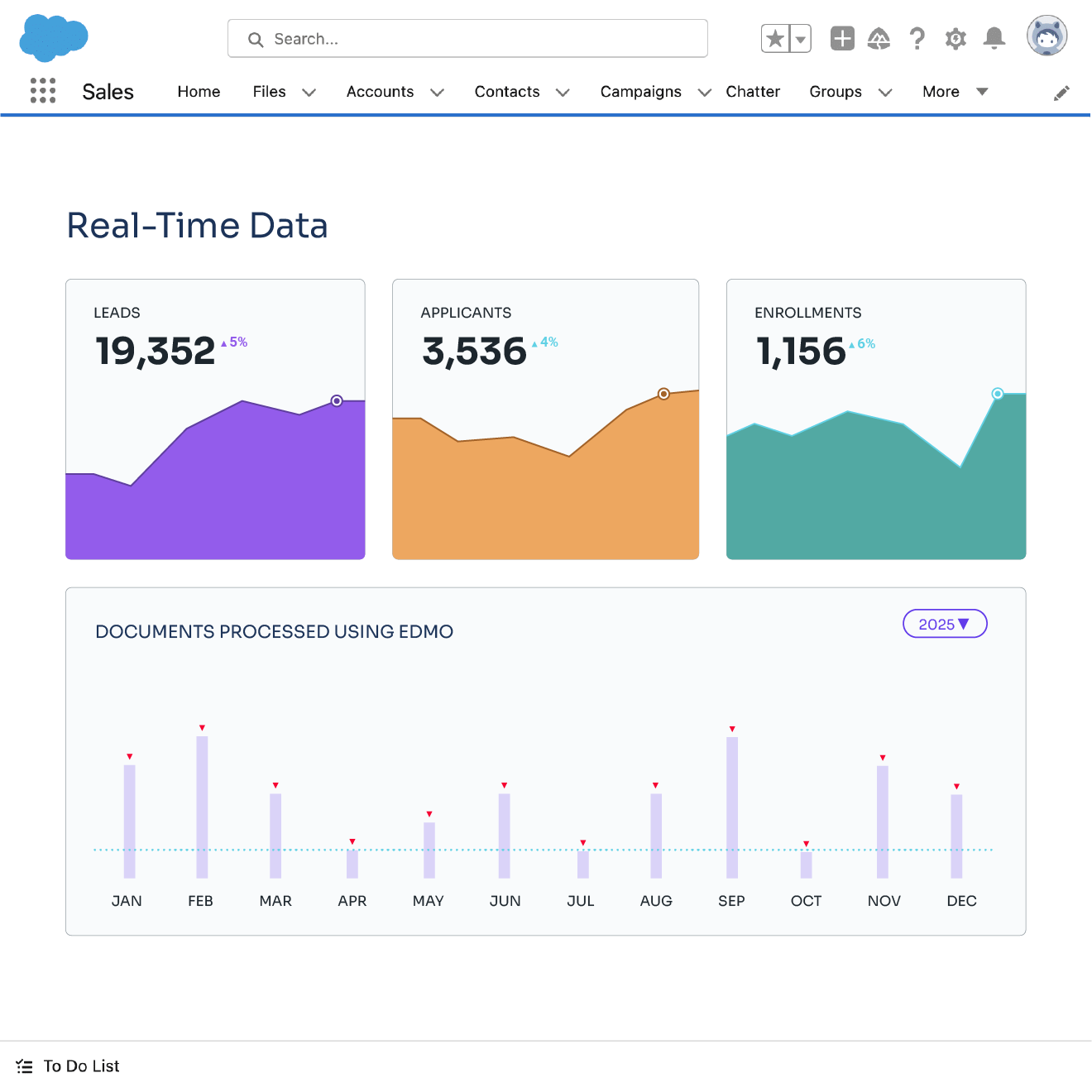Select the SEP bar in documents chart

click(732, 807)
